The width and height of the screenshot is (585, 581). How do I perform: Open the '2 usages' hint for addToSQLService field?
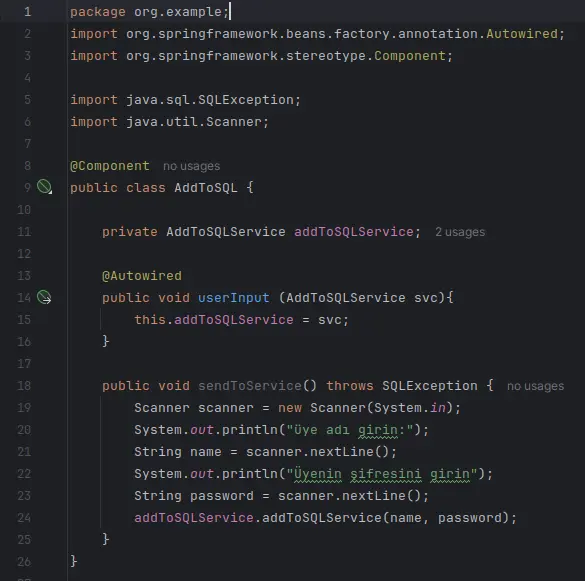[x=460, y=232]
